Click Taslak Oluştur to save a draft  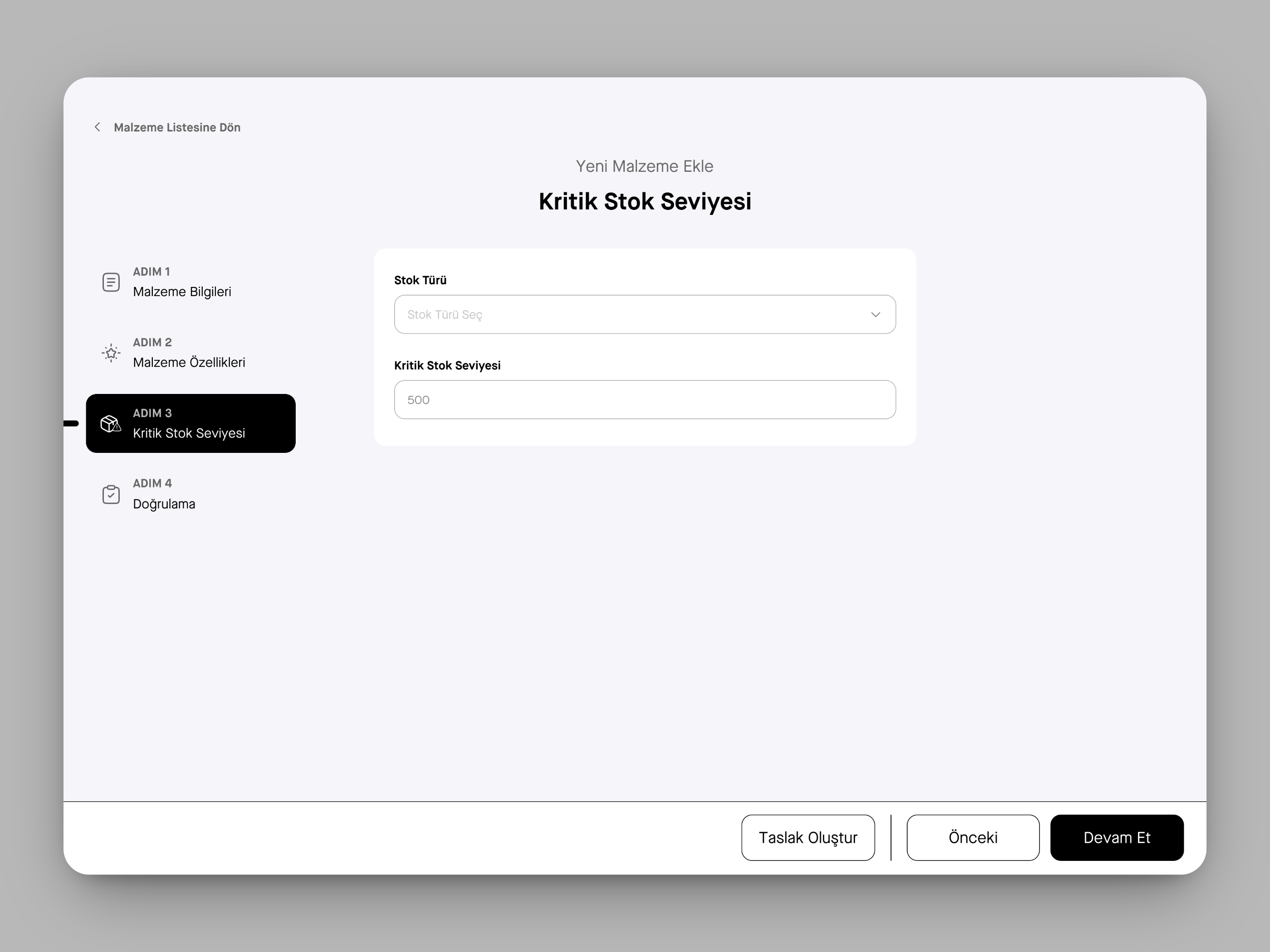point(808,837)
